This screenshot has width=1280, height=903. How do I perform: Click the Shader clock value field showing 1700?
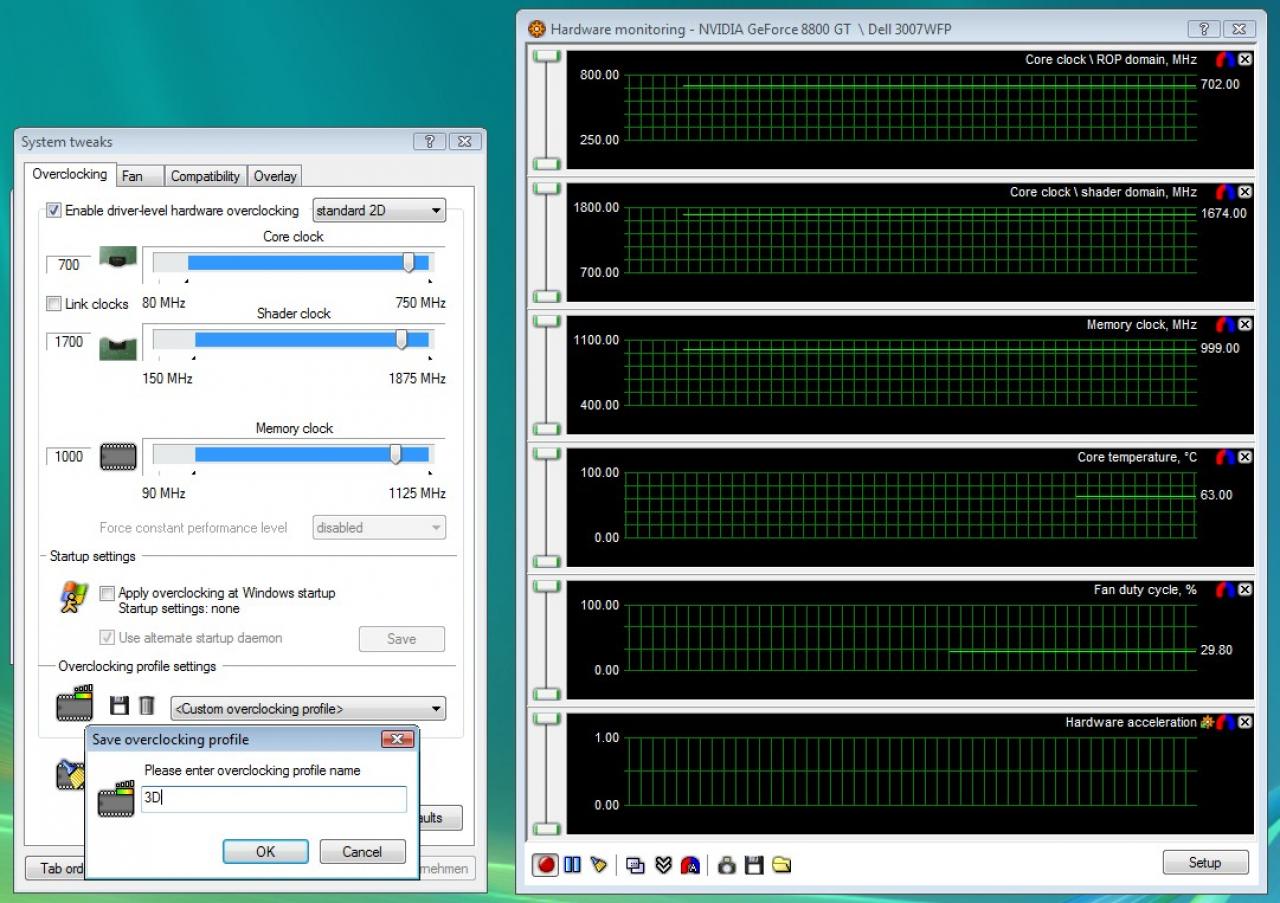click(x=69, y=342)
